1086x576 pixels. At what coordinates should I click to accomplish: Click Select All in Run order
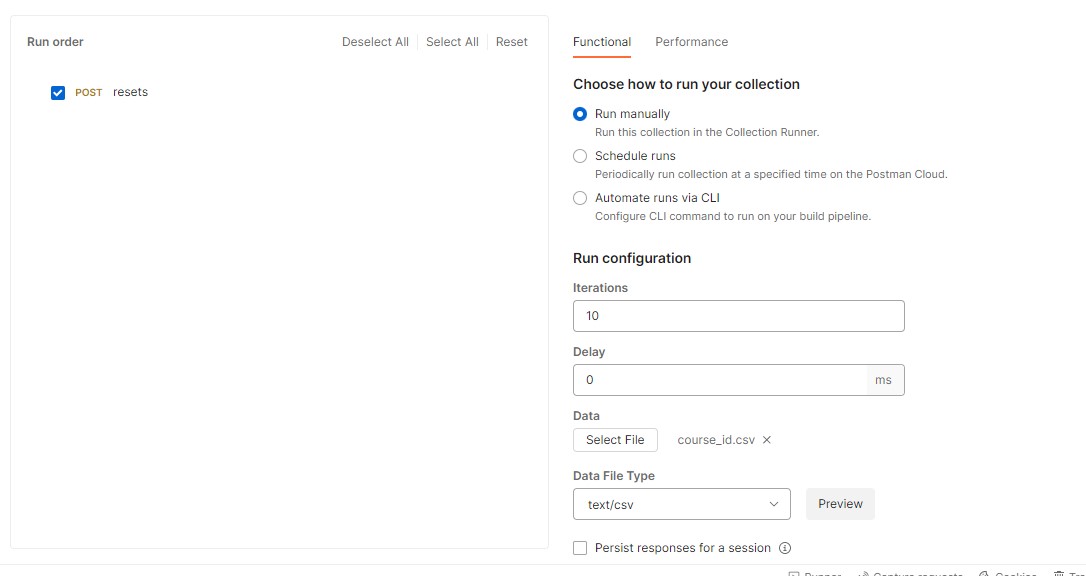pos(452,42)
